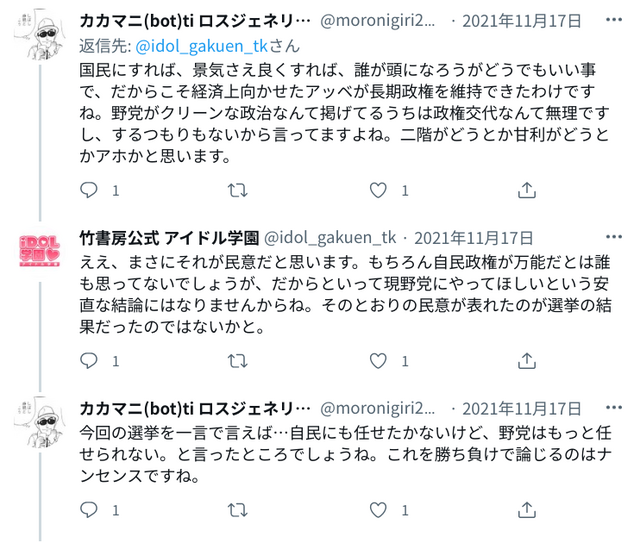Retweet the 竹書房公式 アイドル学園 tweet
Viewport: 640px width, 543px height.
coord(238,361)
